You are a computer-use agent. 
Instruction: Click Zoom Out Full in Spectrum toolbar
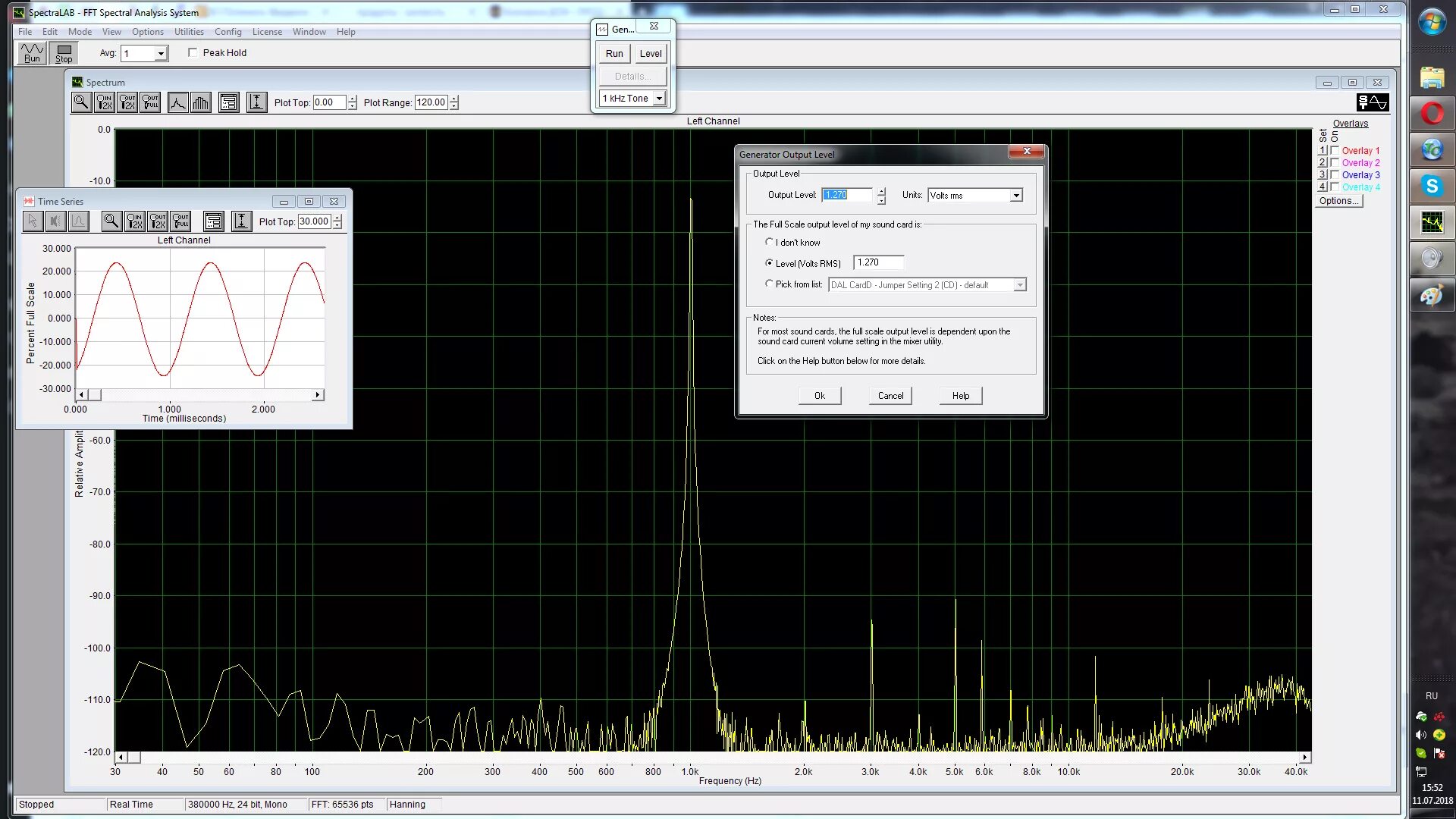point(150,102)
